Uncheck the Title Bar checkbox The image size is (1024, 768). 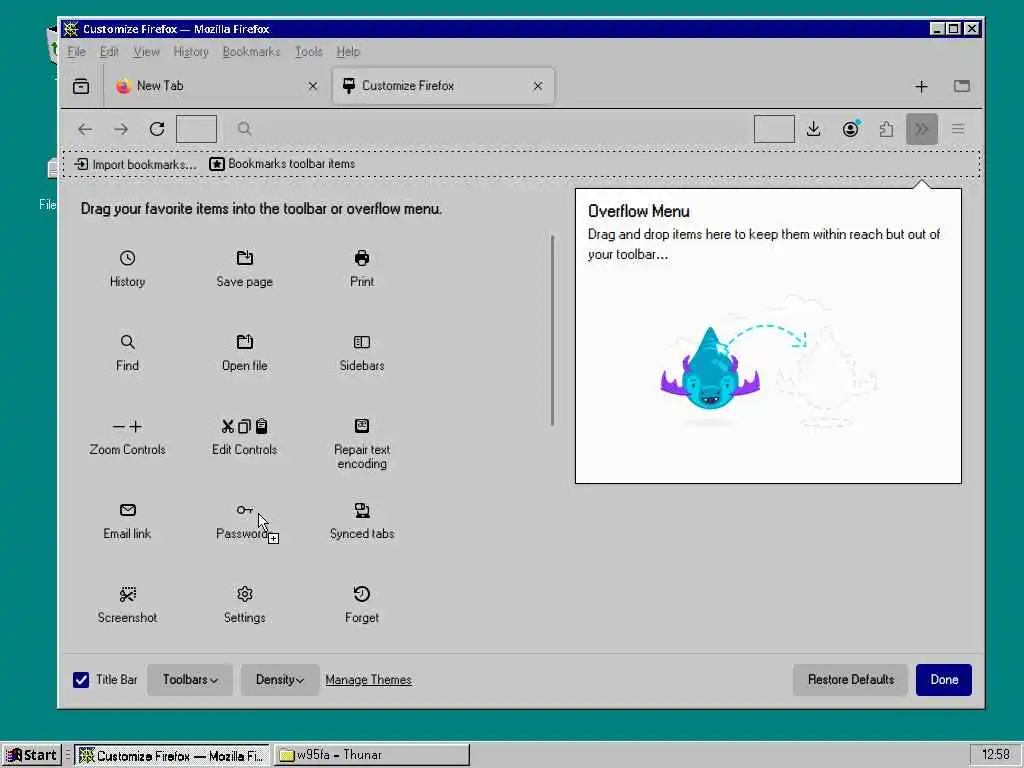point(81,680)
